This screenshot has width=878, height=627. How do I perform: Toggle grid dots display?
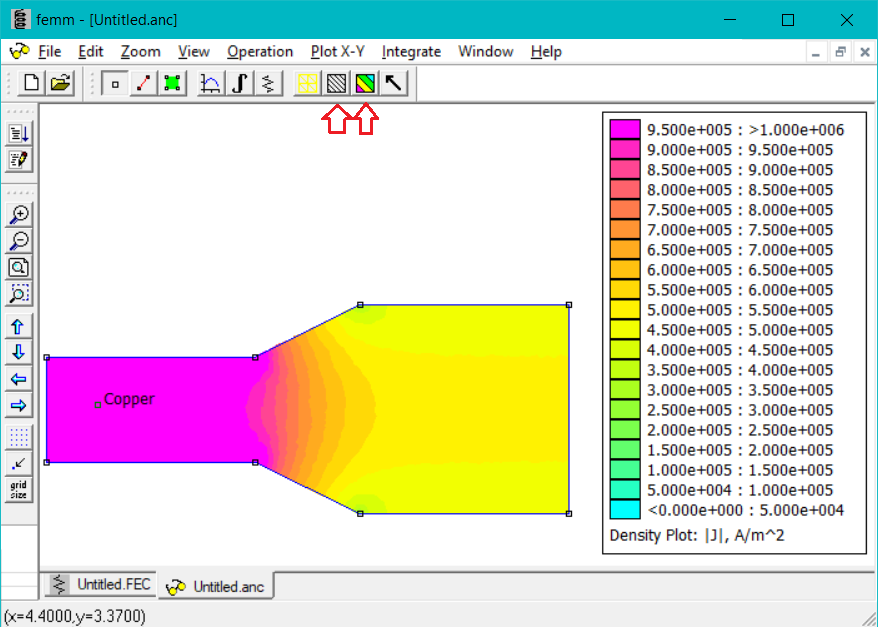point(19,437)
